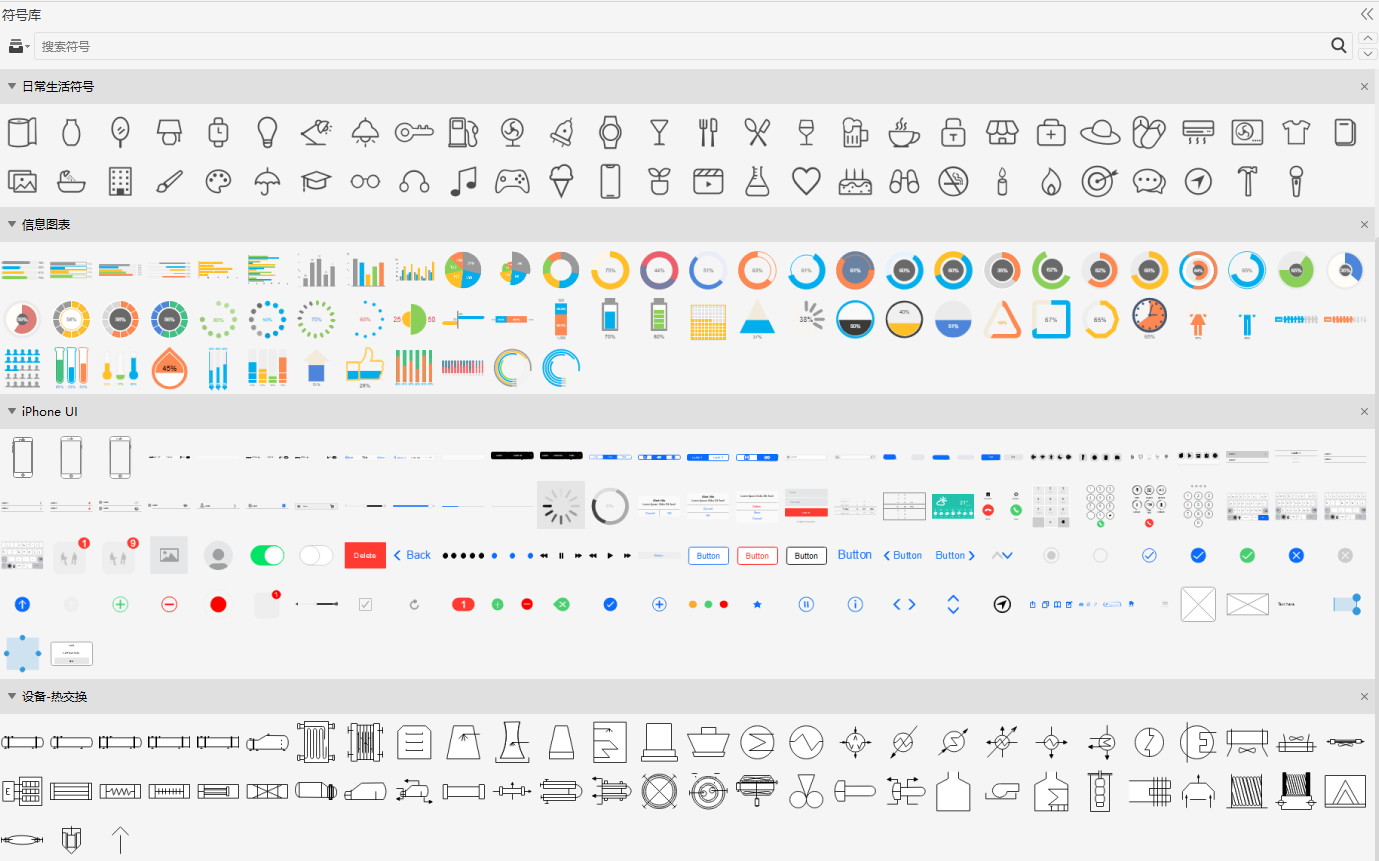Pick the blue outlined checkmark circle
Screen dimensions: 1379x861
click(x=1149, y=555)
